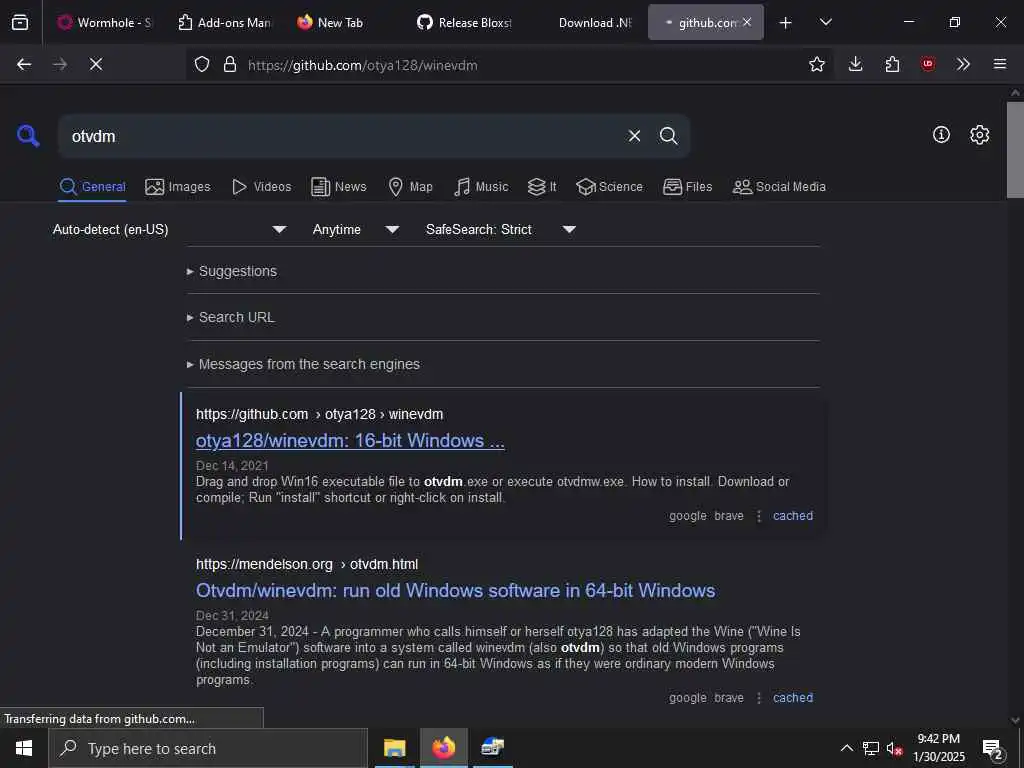The image size is (1024, 768).
Task: Select Science search category
Action: coord(609,187)
